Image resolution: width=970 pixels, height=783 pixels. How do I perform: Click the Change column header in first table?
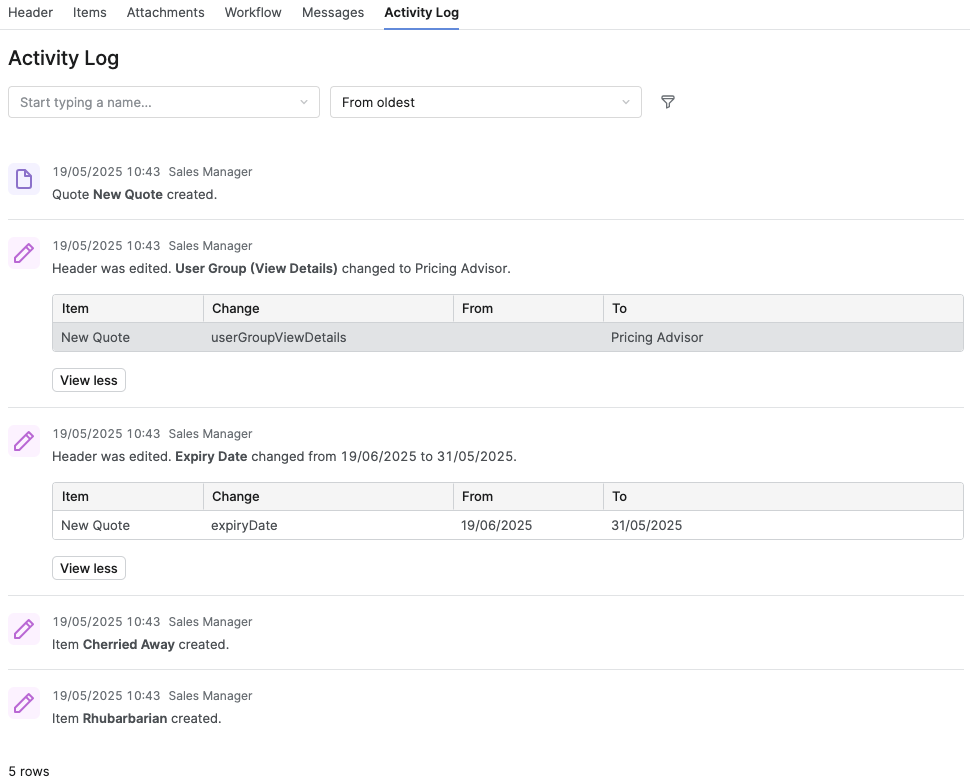236,309
